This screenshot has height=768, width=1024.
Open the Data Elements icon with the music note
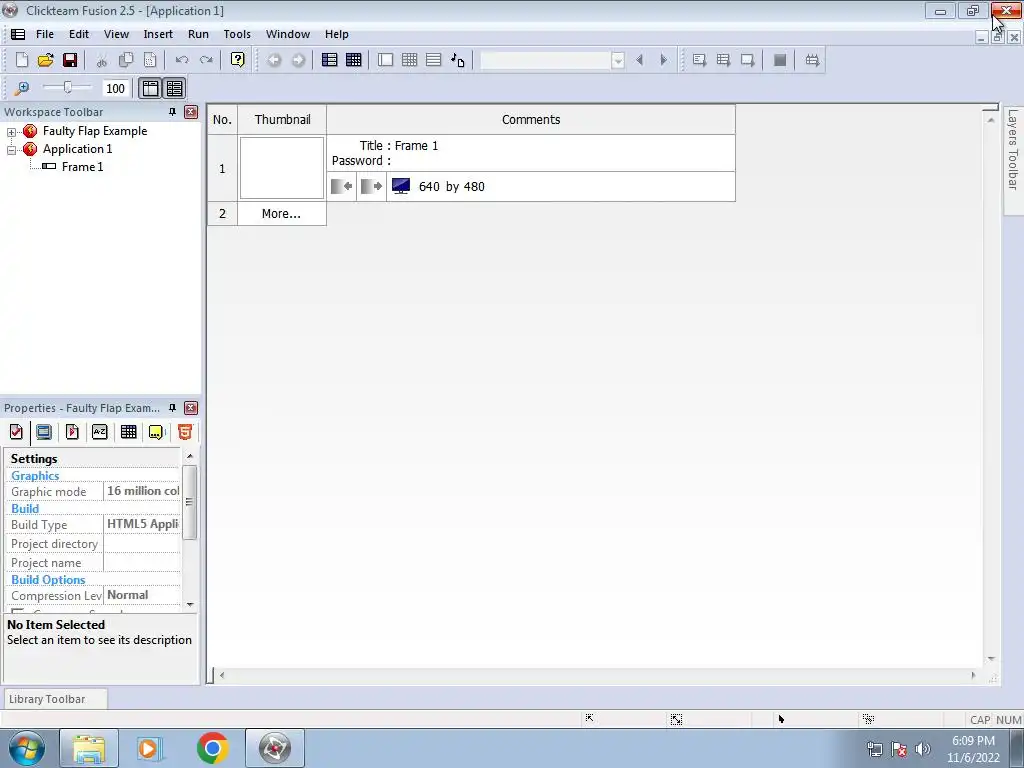[458, 60]
